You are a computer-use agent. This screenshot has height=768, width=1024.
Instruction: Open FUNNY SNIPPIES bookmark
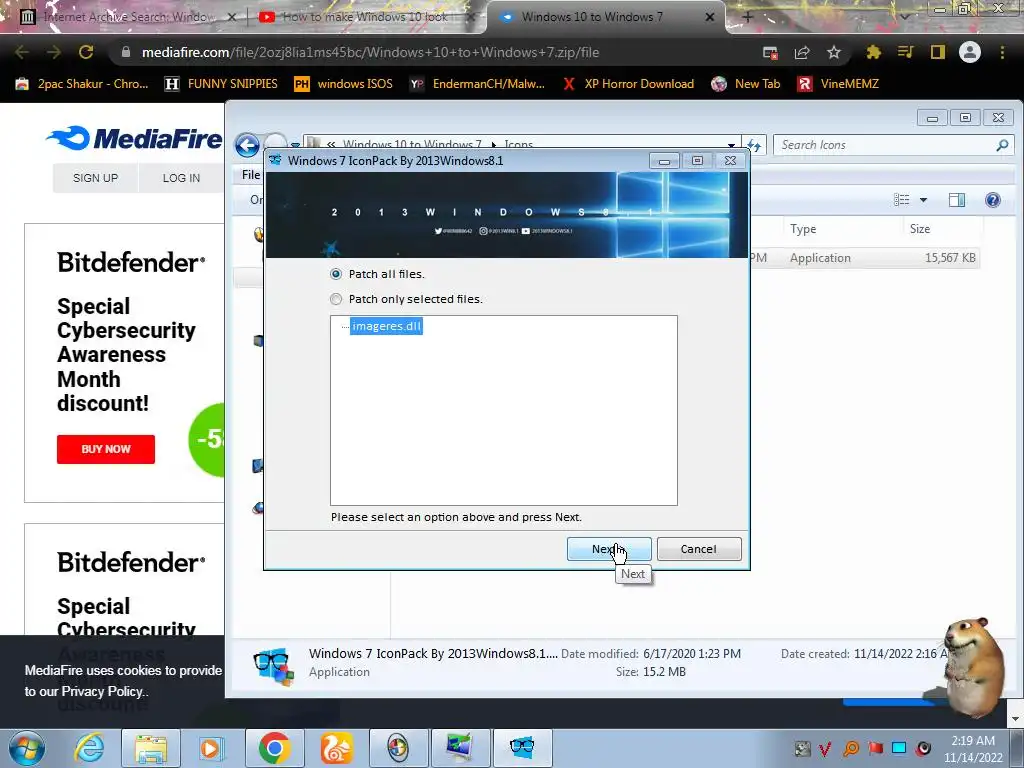222,84
